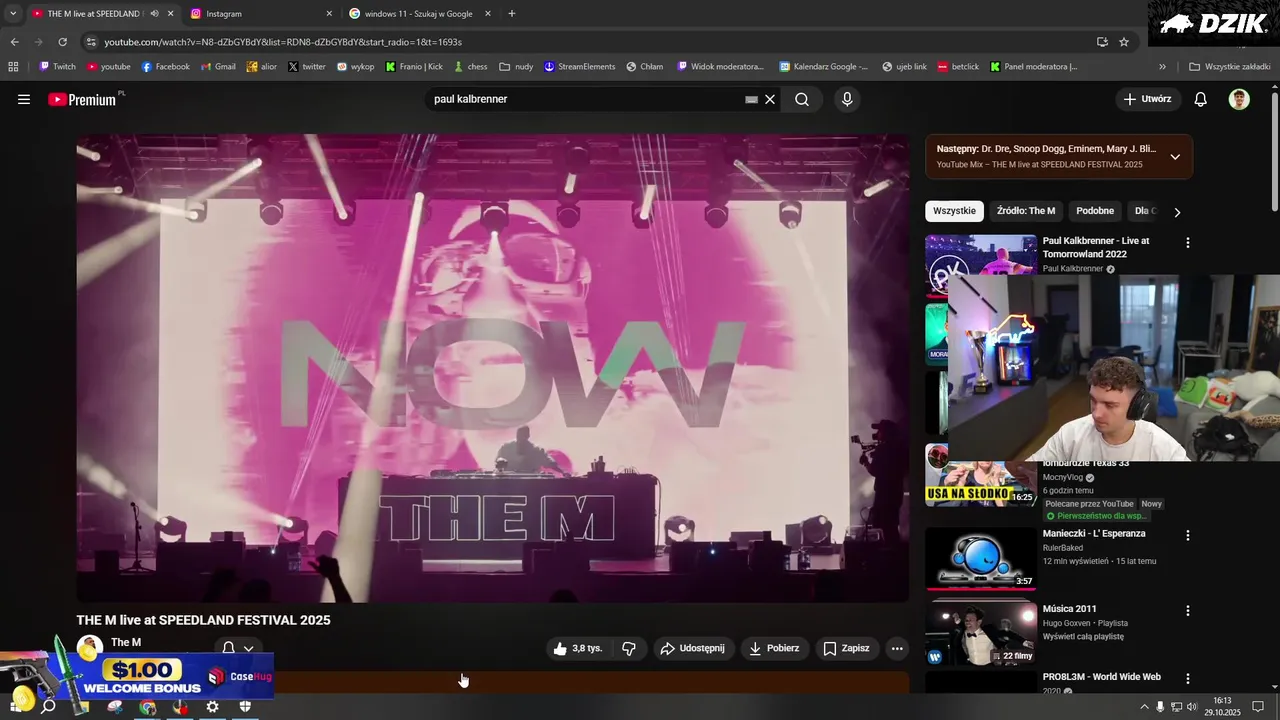Open Windows search from the taskbar magnifier
The image size is (1280, 720).
point(47,707)
